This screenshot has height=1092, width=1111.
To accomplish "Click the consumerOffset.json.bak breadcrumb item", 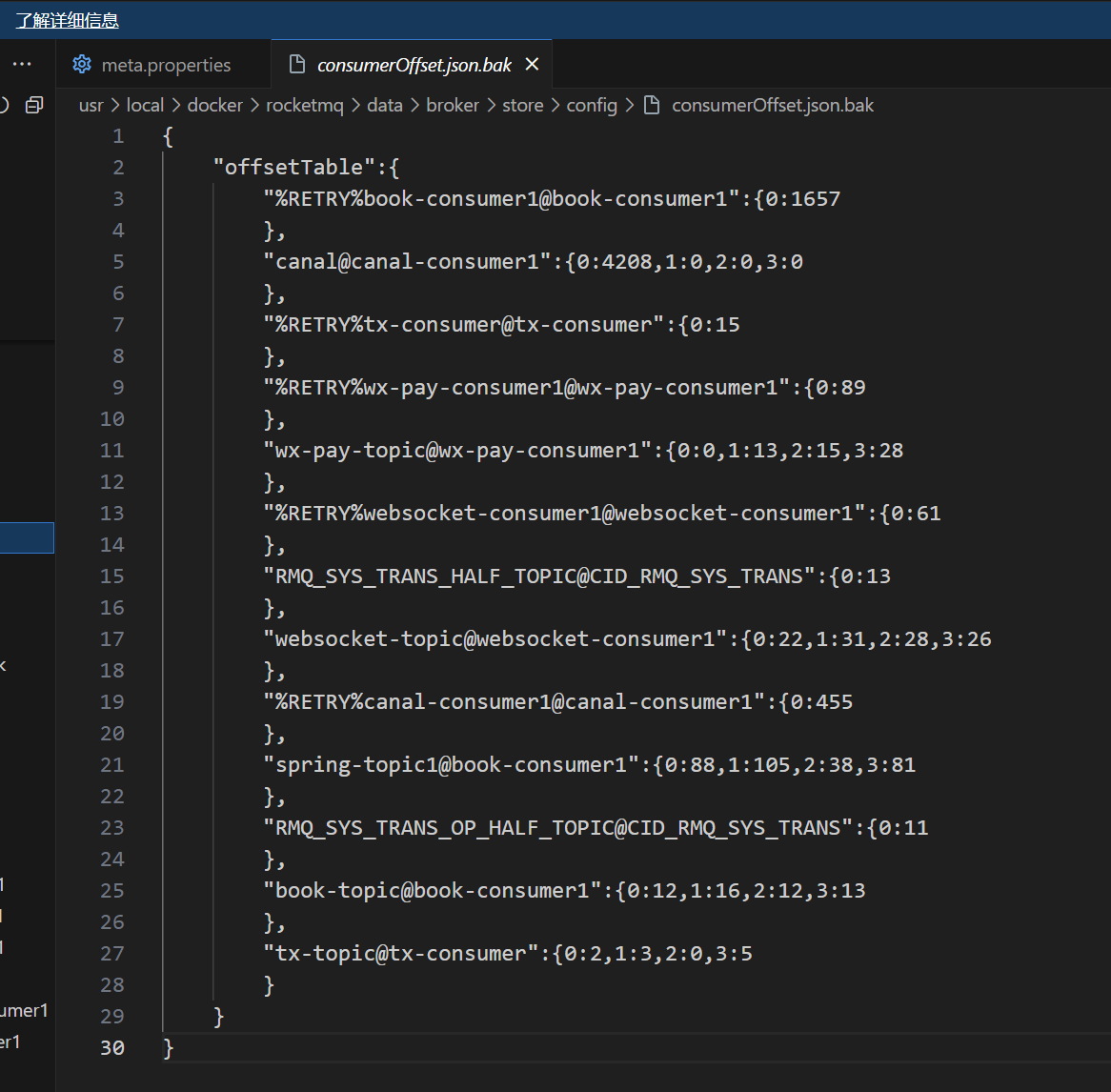I will [x=772, y=105].
